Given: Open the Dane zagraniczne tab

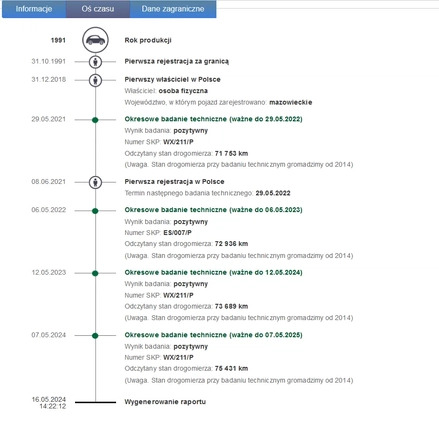Looking at the screenshot, I should pos(173,9).
